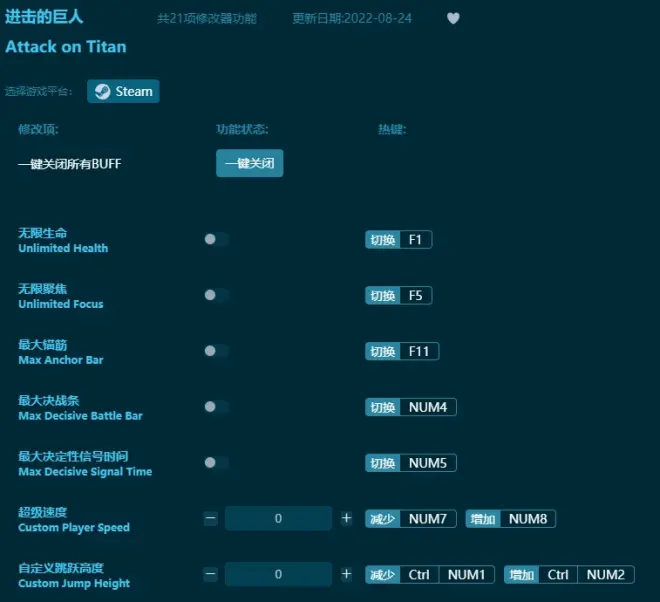The width and height of the screenshot is (660, 602).
Task: Click the Custom Player Speed value field
Action: click(278, 519)
